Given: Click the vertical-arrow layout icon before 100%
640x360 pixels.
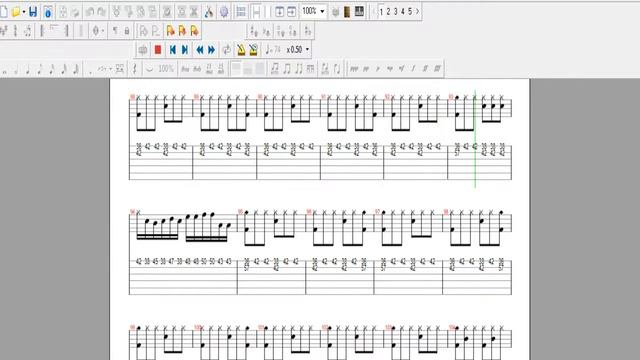Looking at the screenshot, I should pyautogui.click(x=279, y=12).
